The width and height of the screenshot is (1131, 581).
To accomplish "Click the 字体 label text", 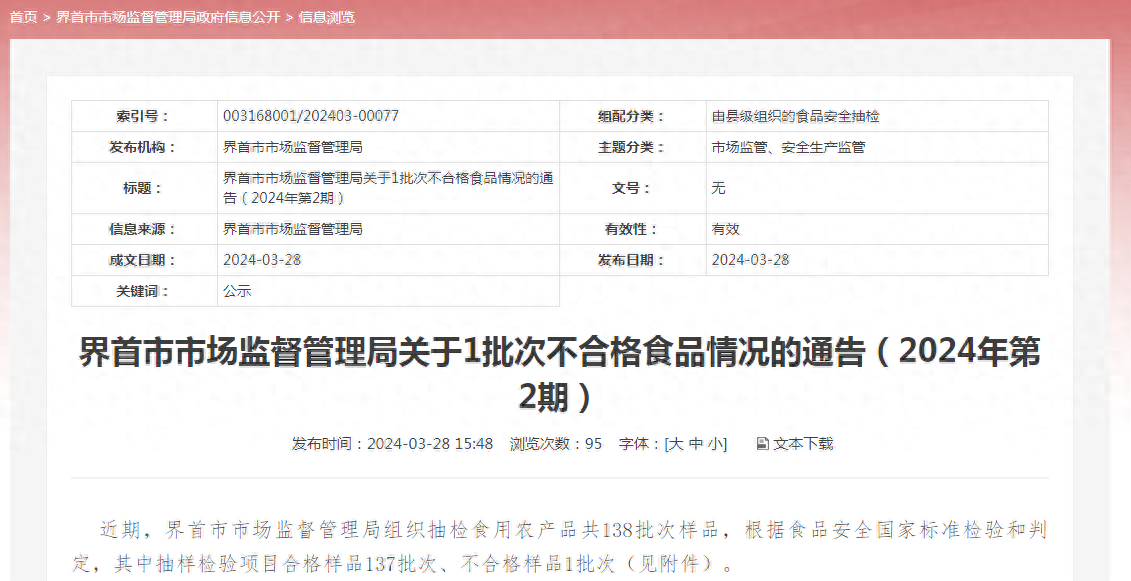I will tap(637, 443).
